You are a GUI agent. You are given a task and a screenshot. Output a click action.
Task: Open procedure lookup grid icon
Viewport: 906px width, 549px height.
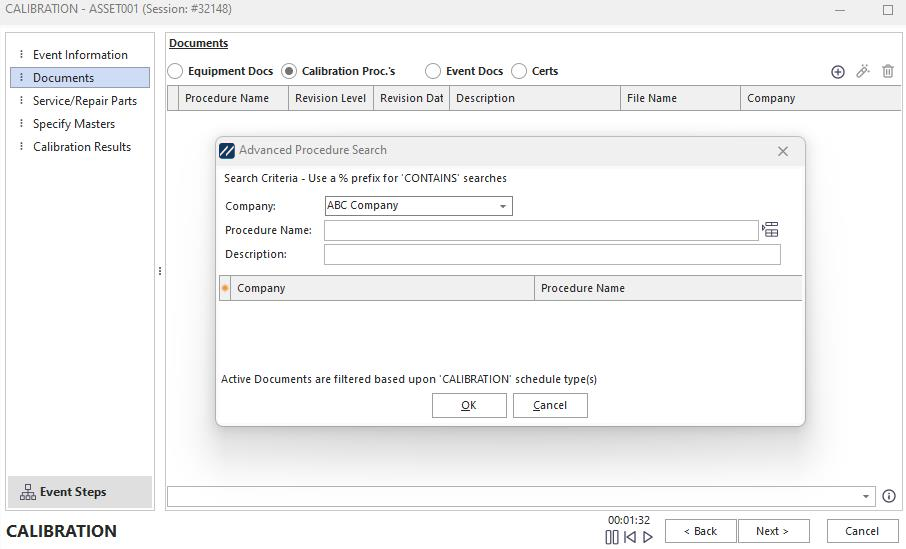pos(770,230)
